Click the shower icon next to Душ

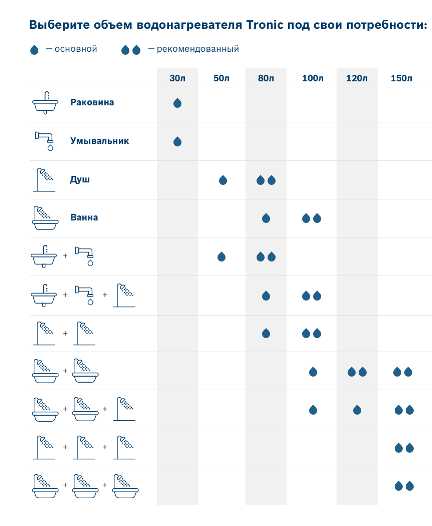coord(44,180)
